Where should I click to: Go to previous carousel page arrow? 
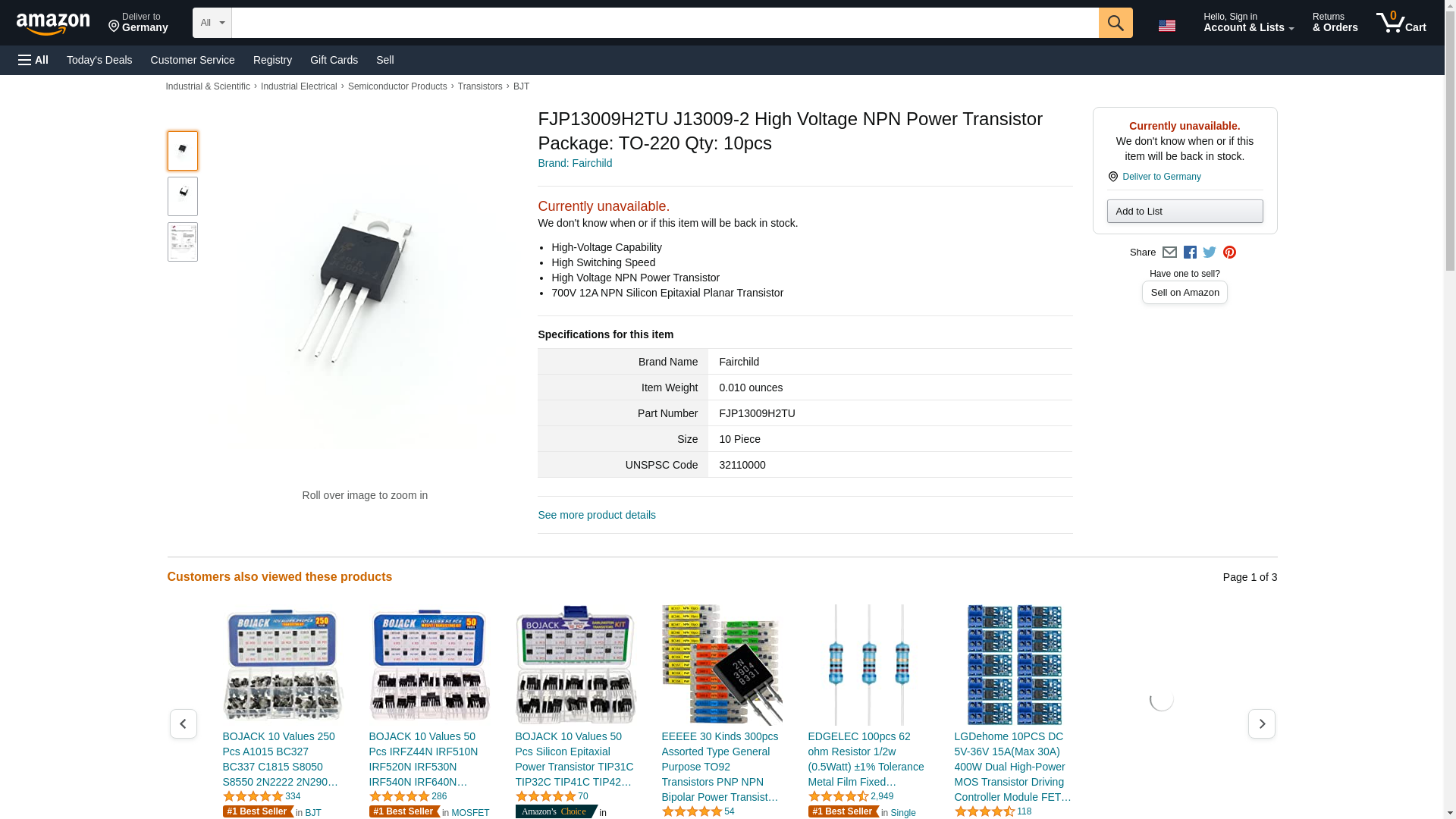pyautogui.click(x=184, y=724)
